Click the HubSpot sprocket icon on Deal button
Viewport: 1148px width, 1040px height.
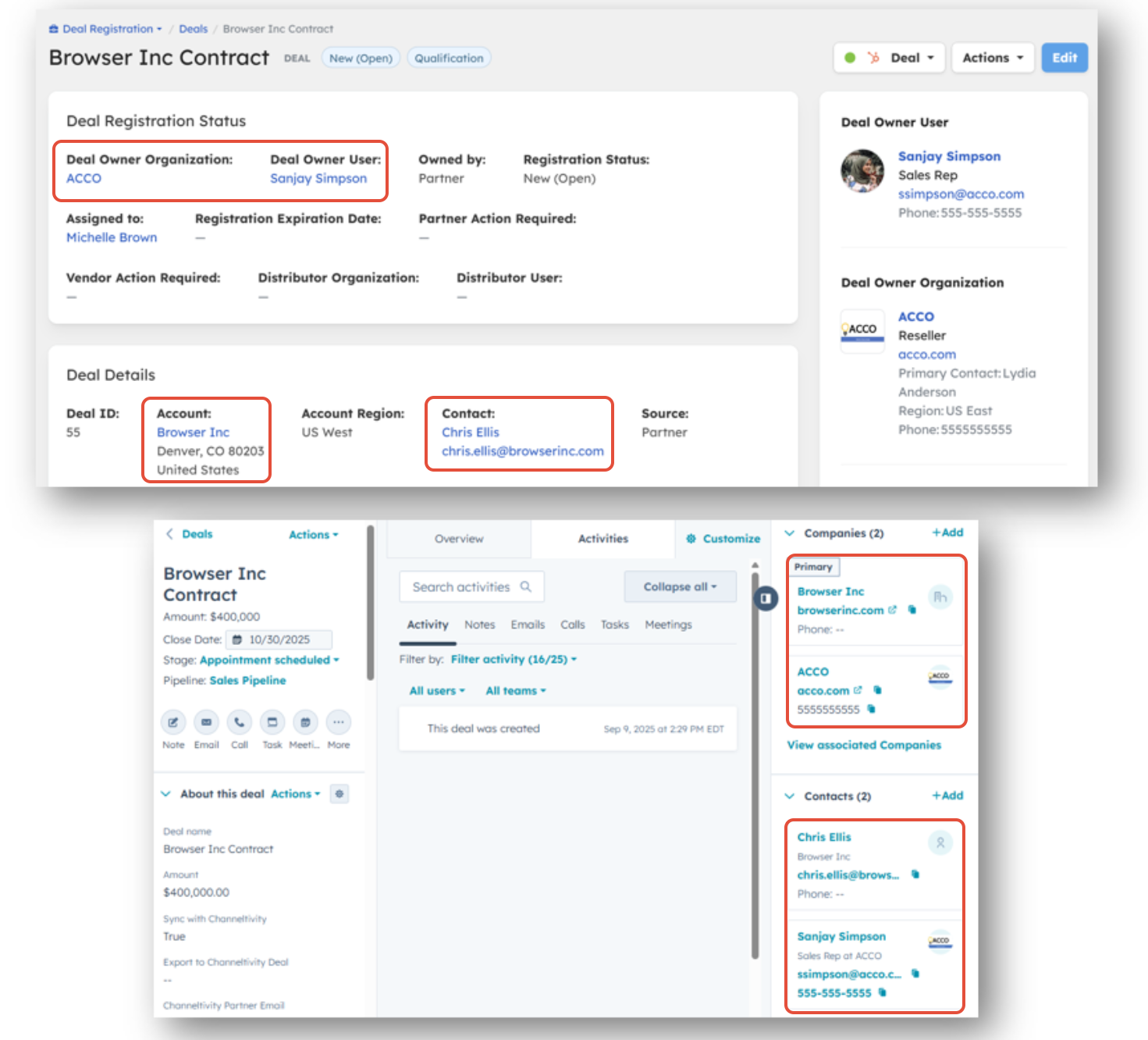(874, 58)
